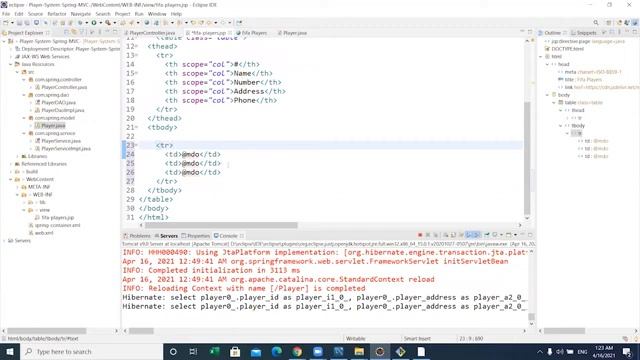Click the editor horizontal scrollbar
Image resolution: width=640 pixels, height=360 pixels.
(x=221, y=225)
